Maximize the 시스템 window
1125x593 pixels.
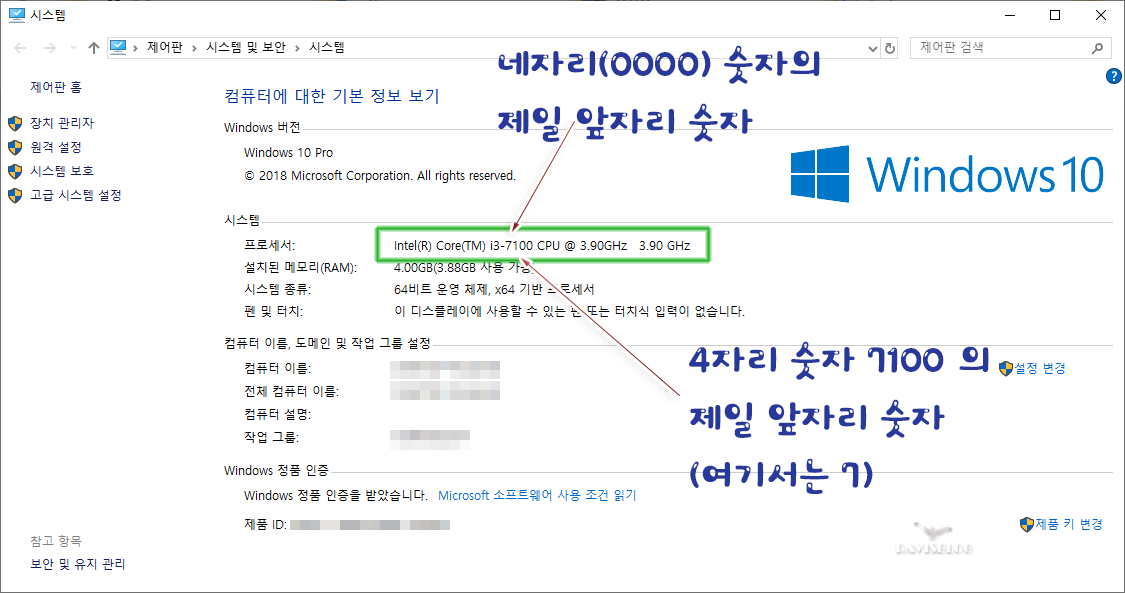pyautogui.click(x=1055, y=15)
